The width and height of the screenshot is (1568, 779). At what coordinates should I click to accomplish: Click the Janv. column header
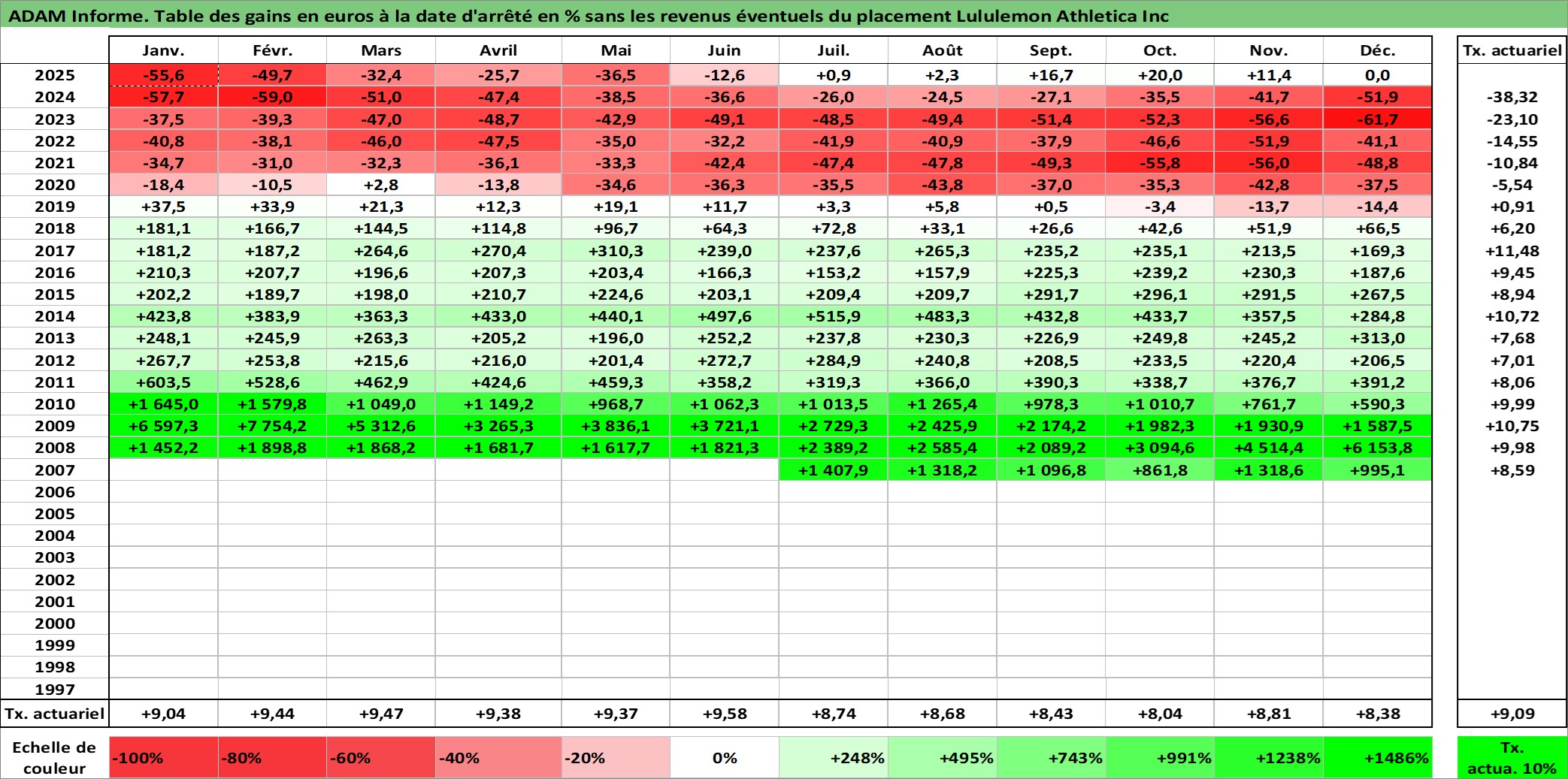coord(163,50)
